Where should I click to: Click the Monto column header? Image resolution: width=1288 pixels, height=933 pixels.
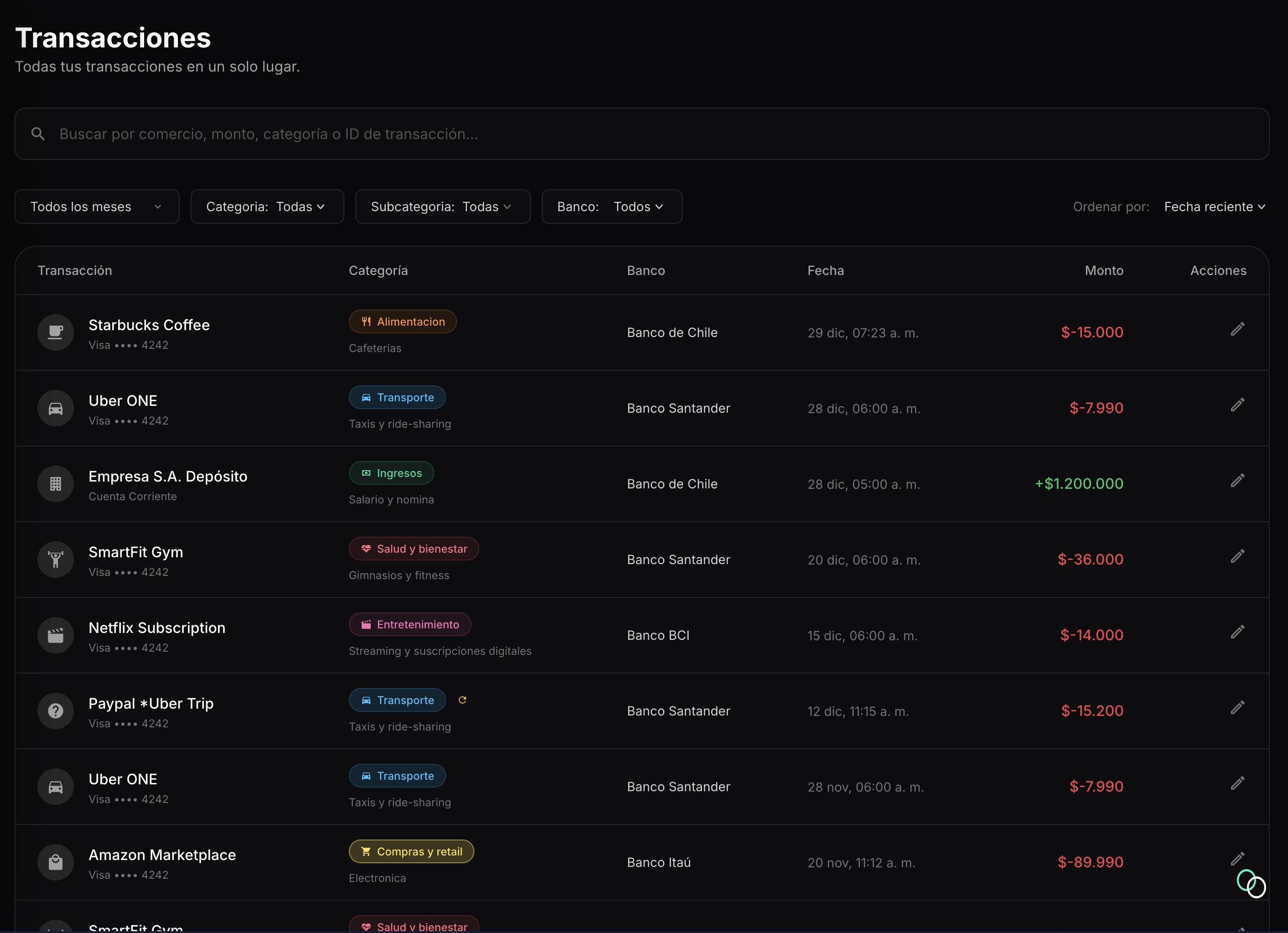pos(1103,271)
